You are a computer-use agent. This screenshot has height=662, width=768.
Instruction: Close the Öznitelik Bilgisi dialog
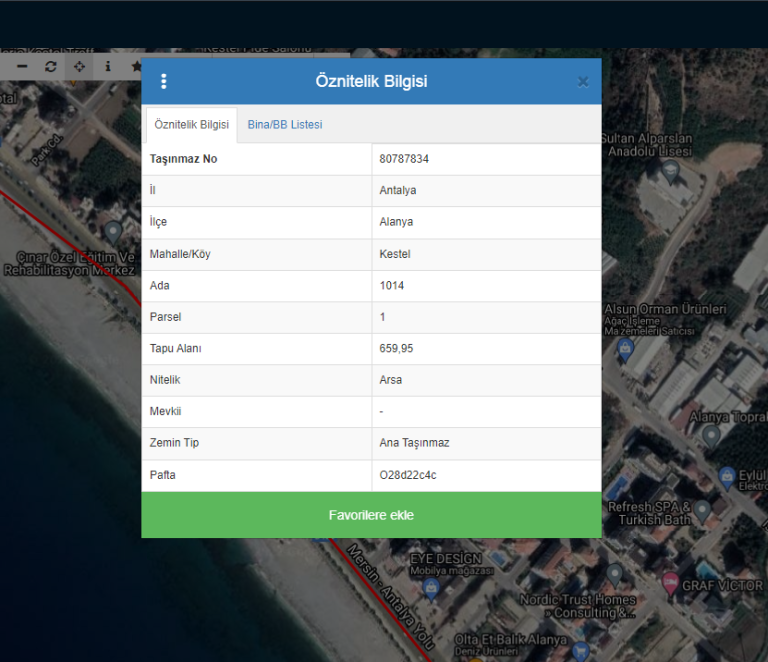583,82
